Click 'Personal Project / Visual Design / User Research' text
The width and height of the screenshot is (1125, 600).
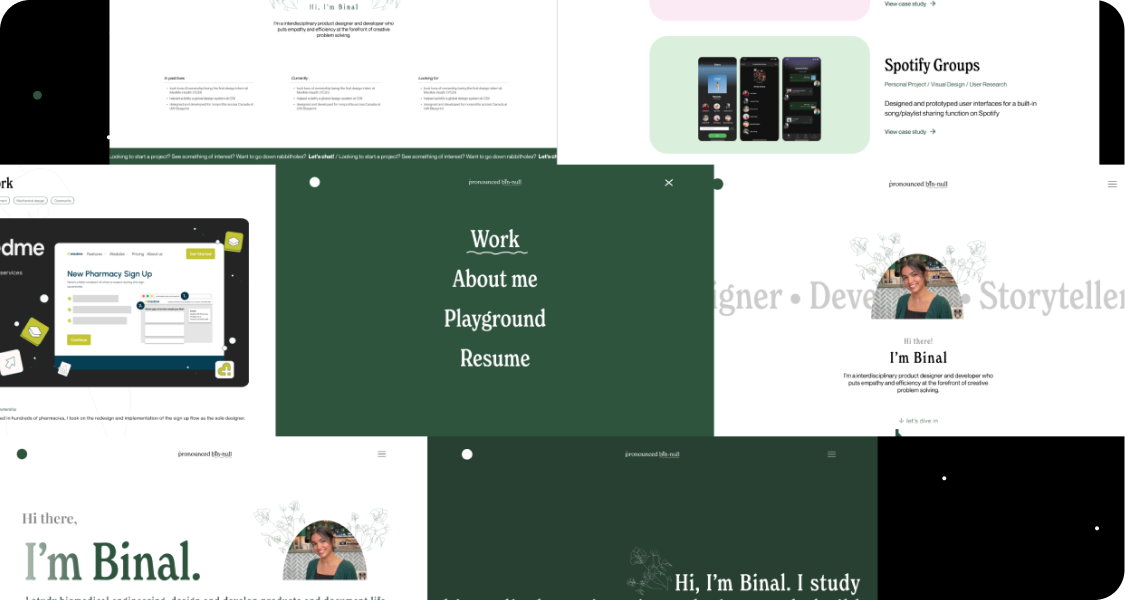point(946,85)
